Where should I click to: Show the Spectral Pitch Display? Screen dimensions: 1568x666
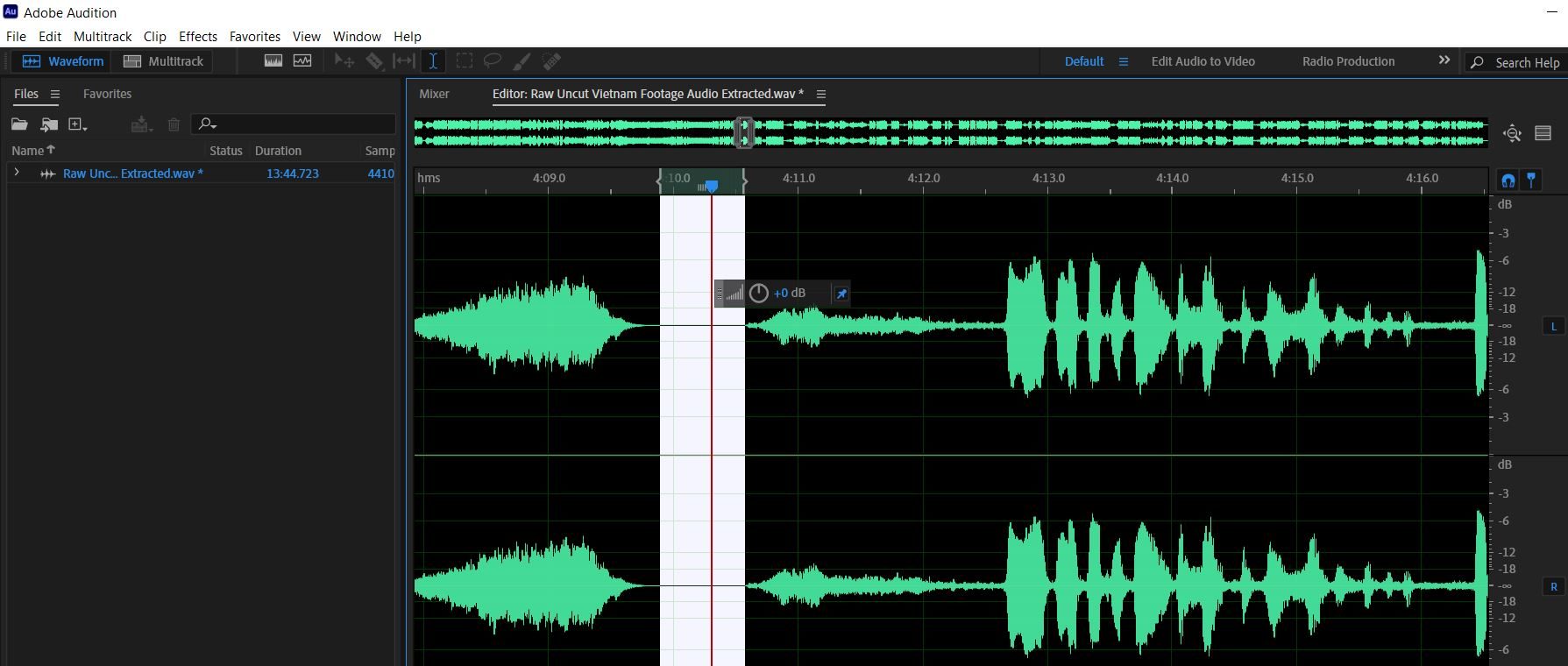(302, 61)
